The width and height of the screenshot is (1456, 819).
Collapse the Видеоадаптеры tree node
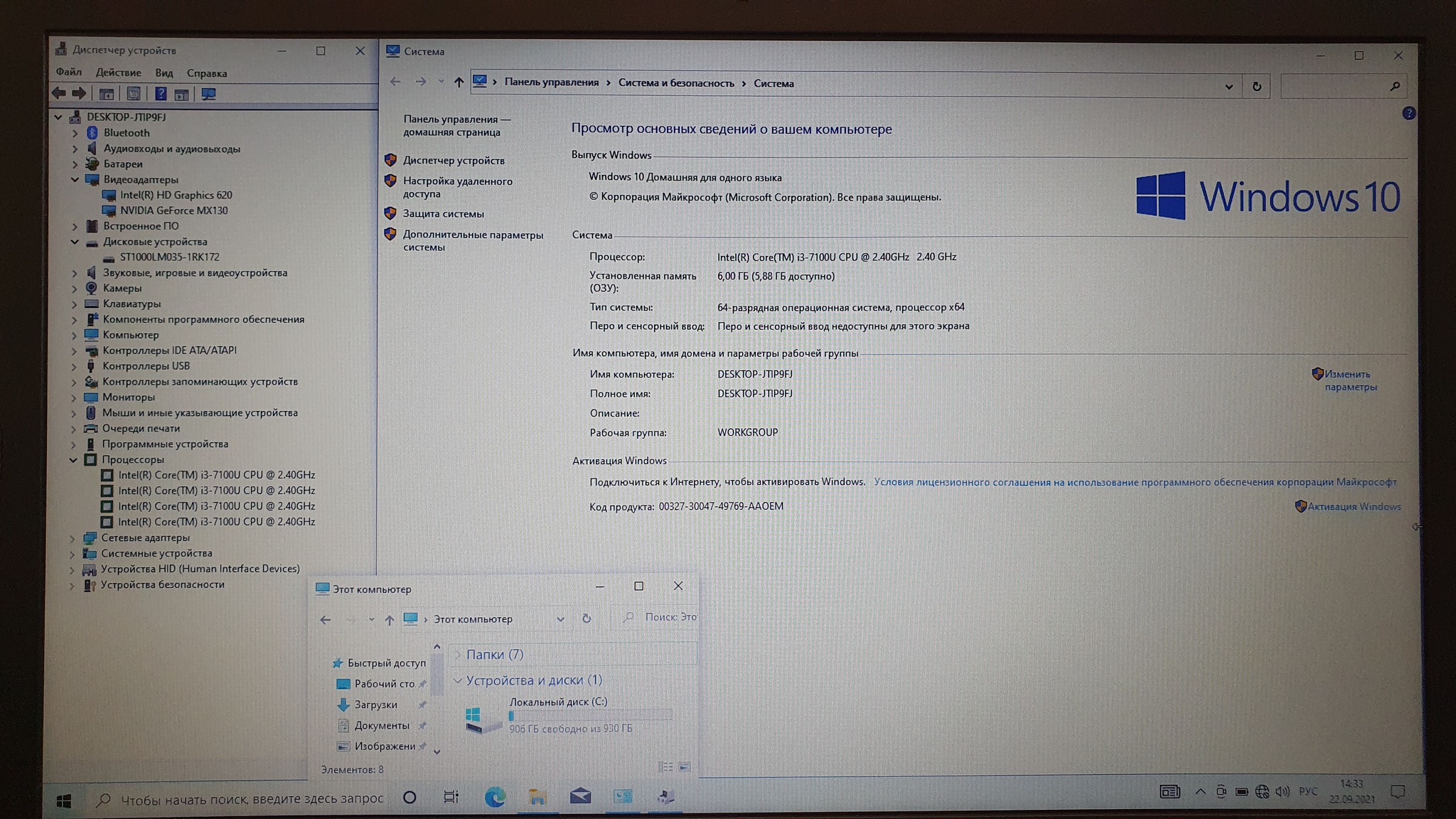75,180
